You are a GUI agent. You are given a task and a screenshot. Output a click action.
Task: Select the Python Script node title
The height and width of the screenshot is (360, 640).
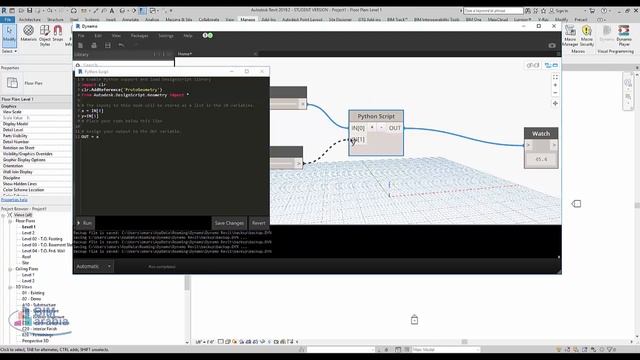point(376,116)
